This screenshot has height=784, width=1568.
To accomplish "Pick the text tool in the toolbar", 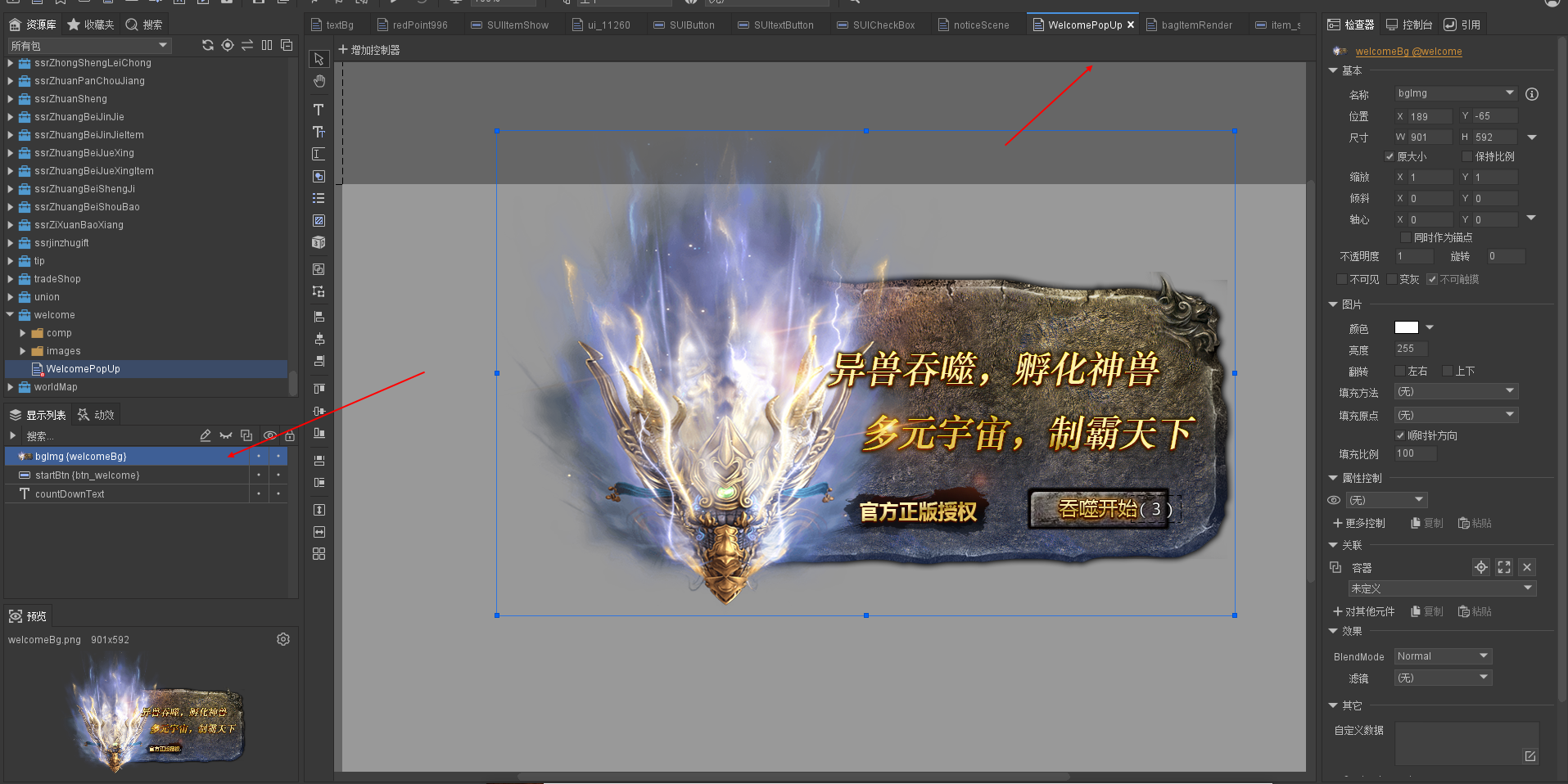I will [x=319, y=110].
